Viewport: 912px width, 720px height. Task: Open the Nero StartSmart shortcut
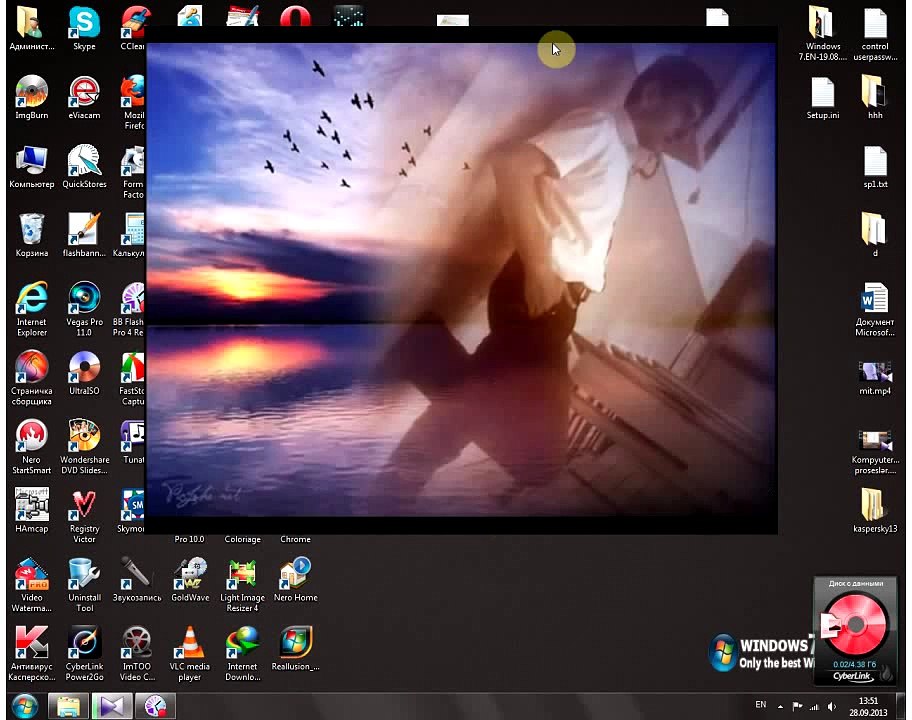(x=31, y=446)
